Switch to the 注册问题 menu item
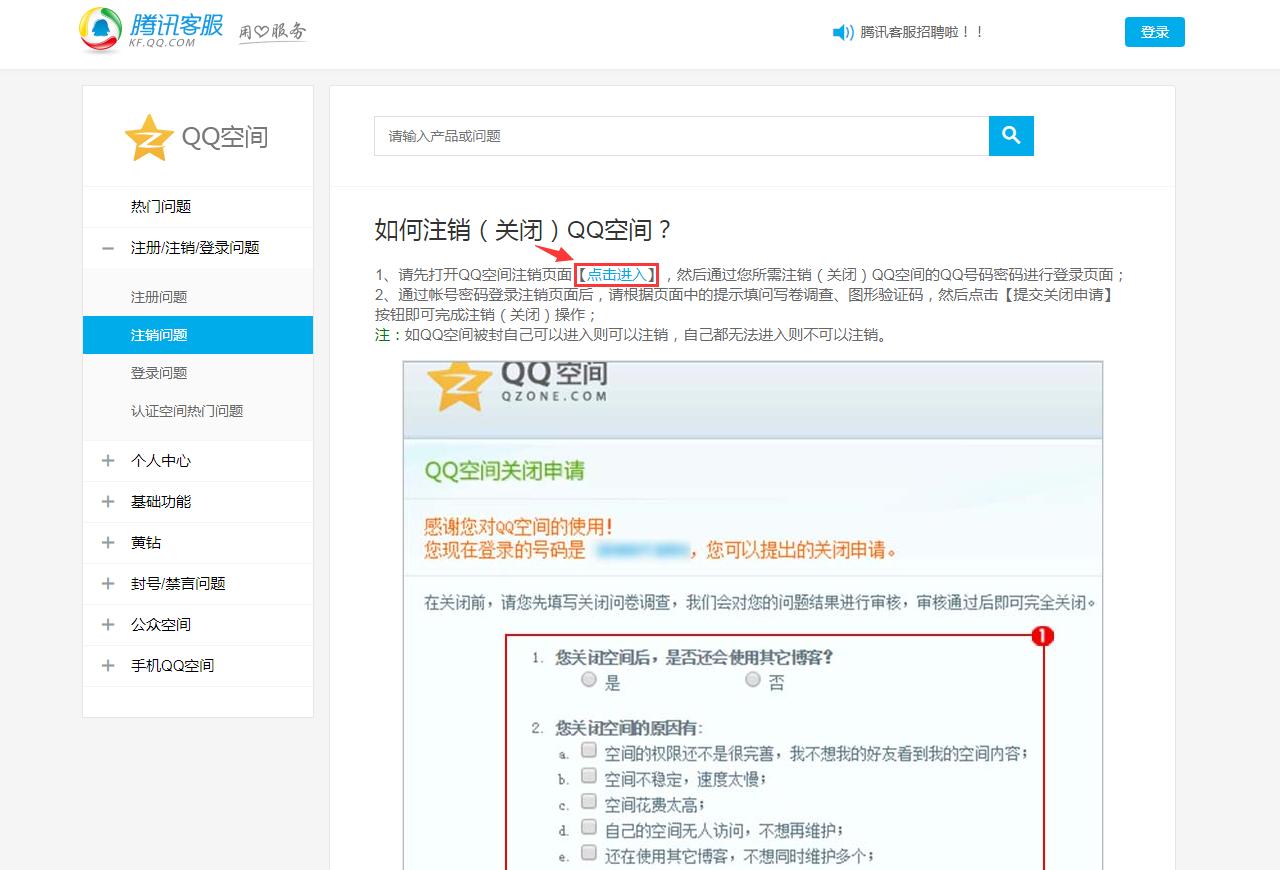 pyautogui.click(x=161, y=296)
